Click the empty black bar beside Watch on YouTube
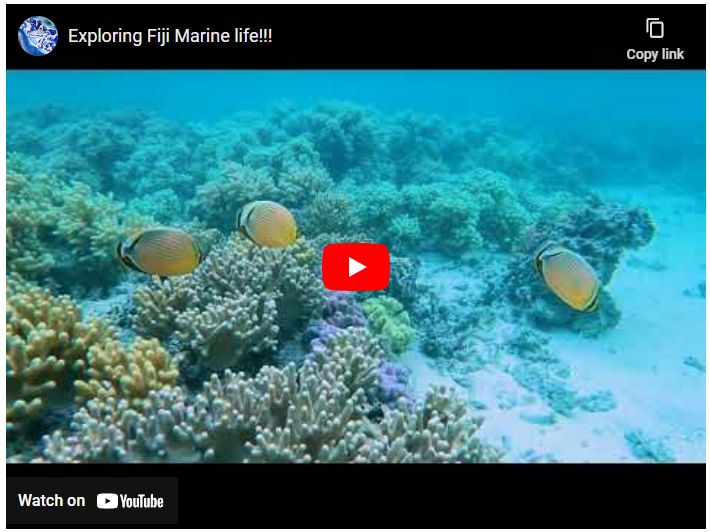 coord(441,497)
